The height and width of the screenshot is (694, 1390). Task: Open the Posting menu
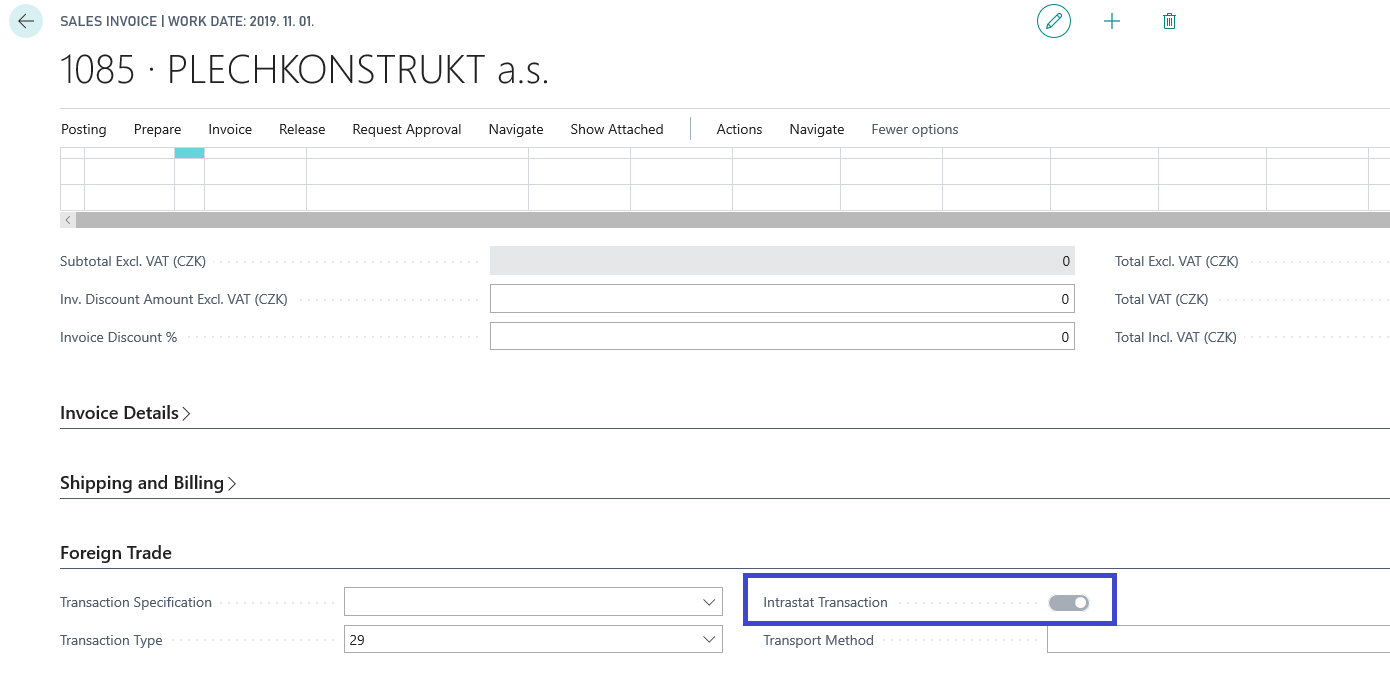pos(84,129)
